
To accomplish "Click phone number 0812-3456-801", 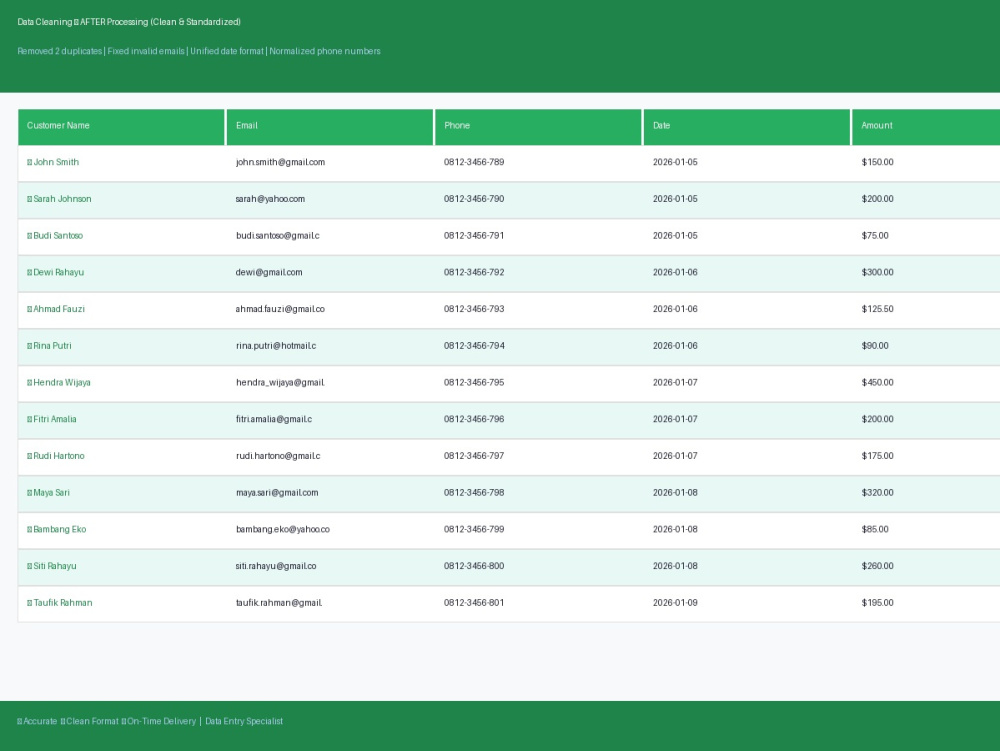I will (x=474, y=603).
